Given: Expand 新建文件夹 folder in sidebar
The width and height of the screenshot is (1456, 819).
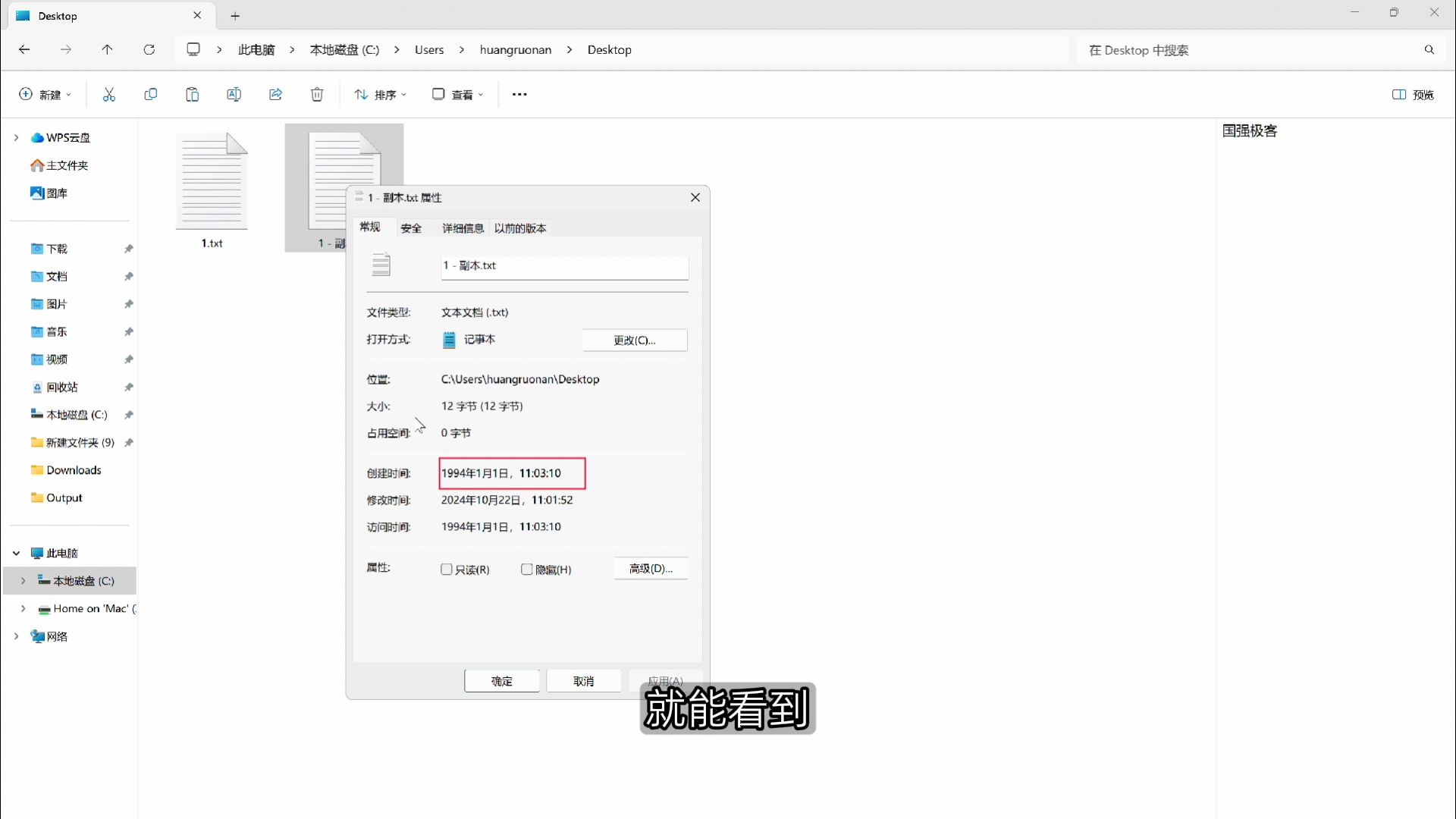Looking at the screenshot, I should pos(16,442).
